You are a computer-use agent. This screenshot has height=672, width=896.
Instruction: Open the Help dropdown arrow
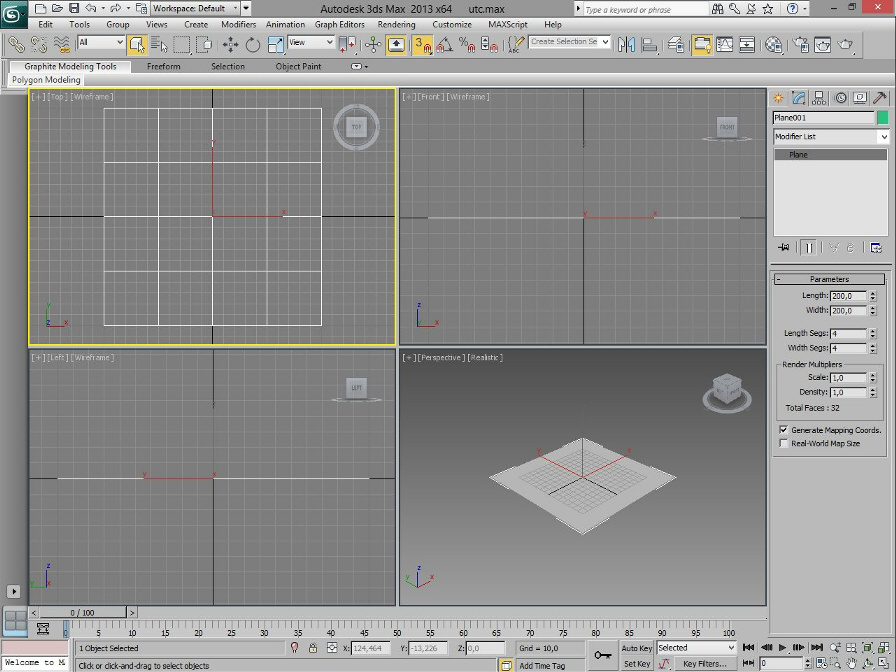(x=805, y=9)
